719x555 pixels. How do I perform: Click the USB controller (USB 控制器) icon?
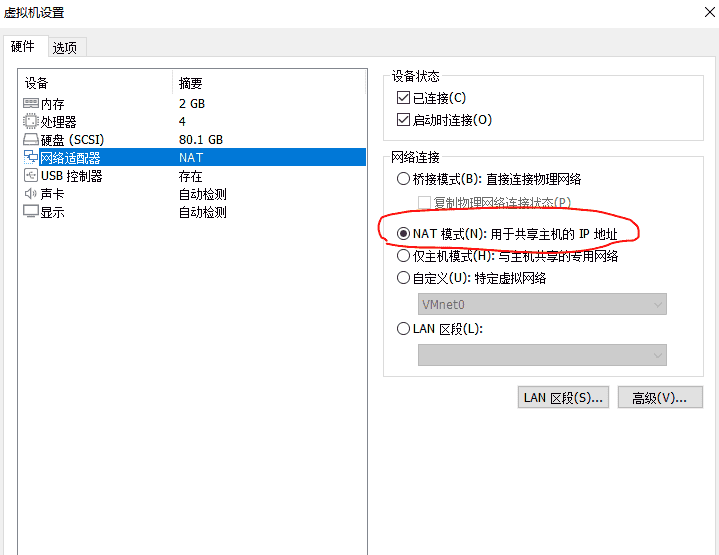coord(31,175)
